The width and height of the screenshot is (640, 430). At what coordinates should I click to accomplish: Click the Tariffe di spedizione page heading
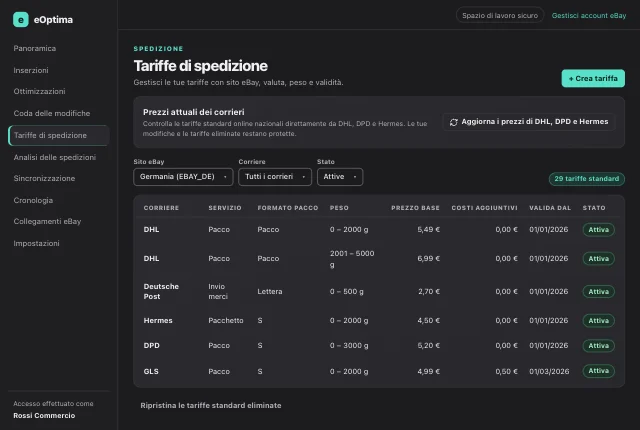click(x=200, y=66)
